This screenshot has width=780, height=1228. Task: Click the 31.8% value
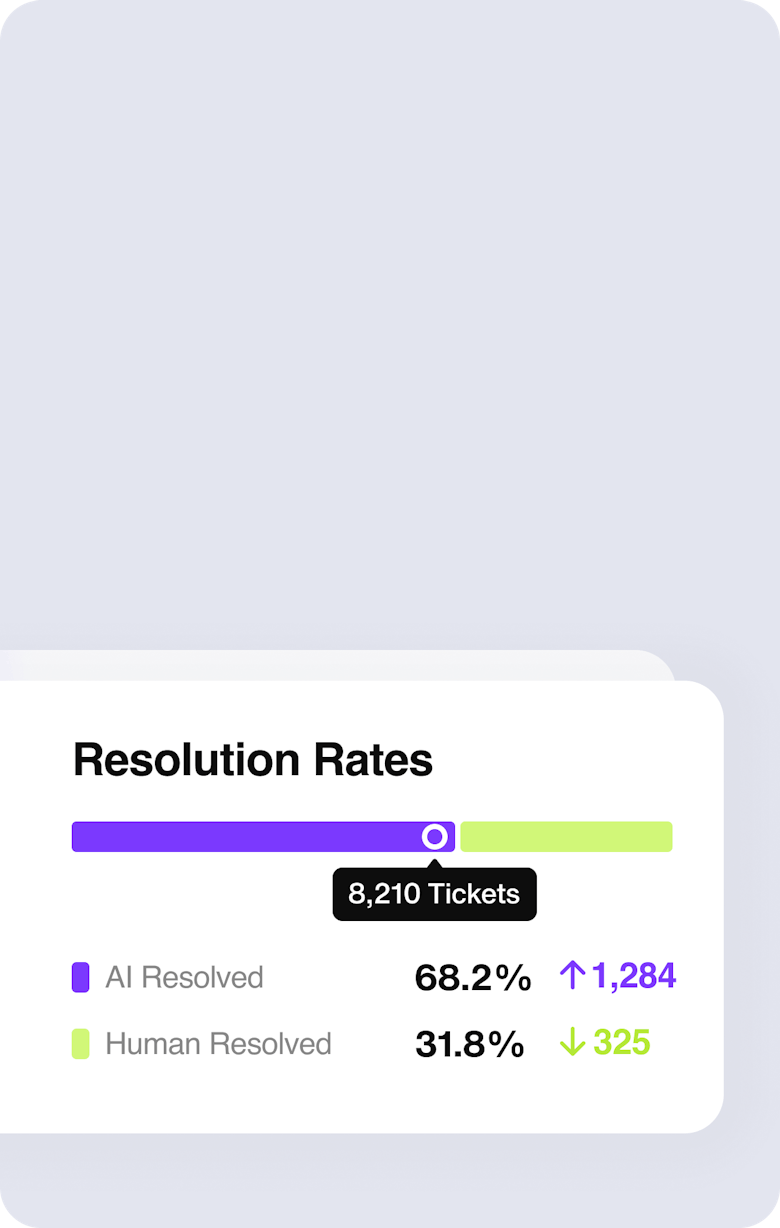(470, 1045)
